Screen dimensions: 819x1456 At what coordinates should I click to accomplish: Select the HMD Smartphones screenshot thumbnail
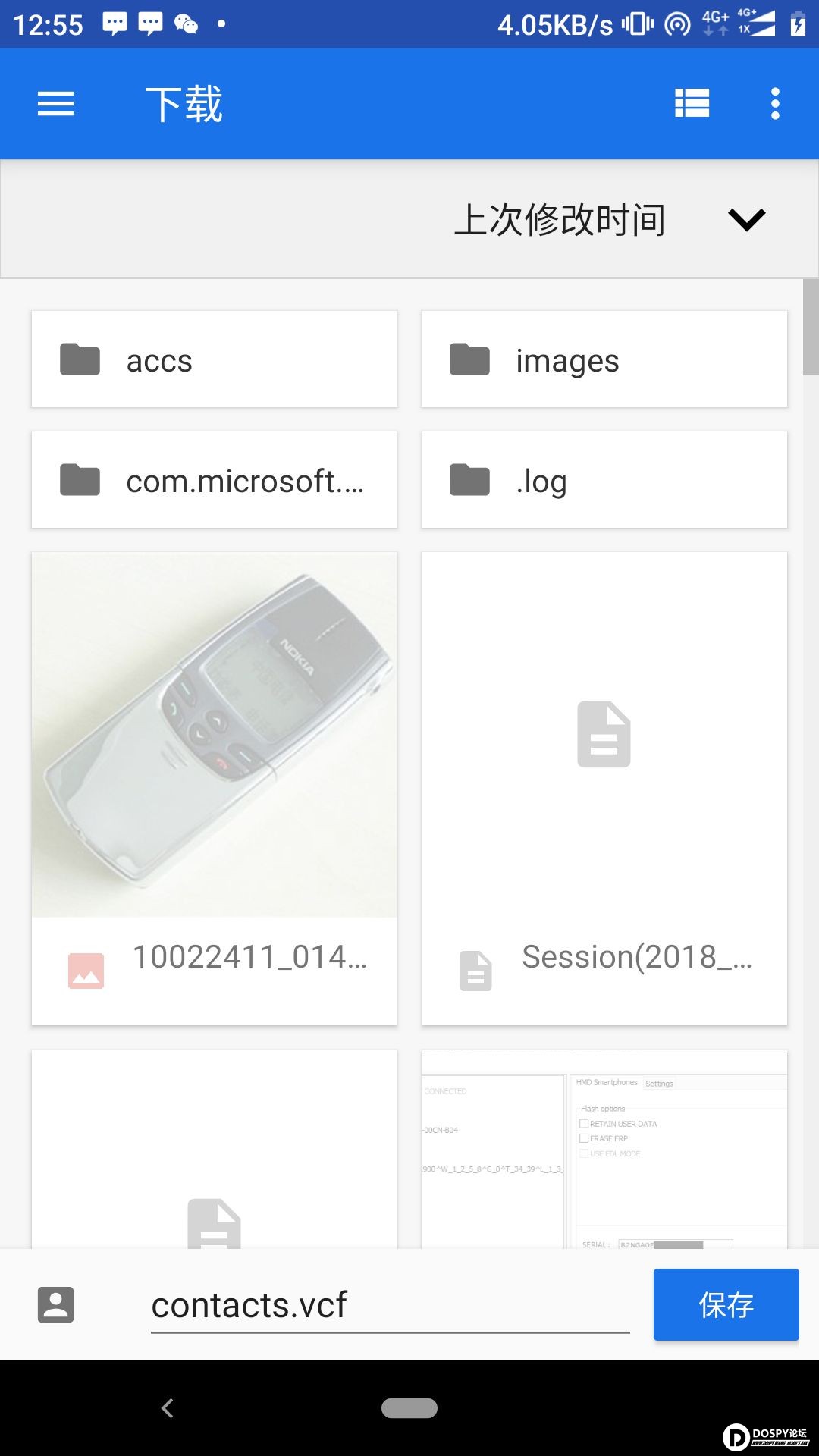click(604, 1150)
